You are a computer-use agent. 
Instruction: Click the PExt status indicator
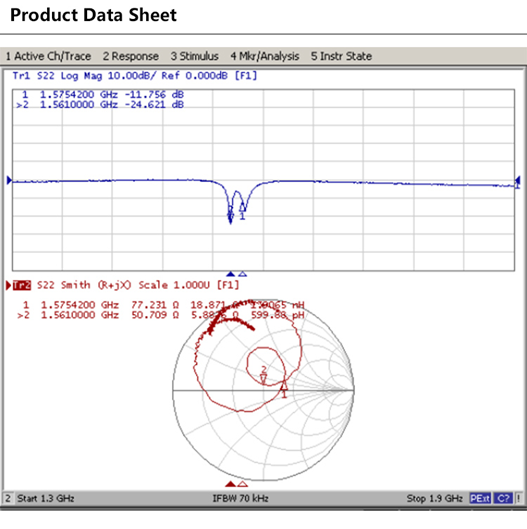pos(480,498)
